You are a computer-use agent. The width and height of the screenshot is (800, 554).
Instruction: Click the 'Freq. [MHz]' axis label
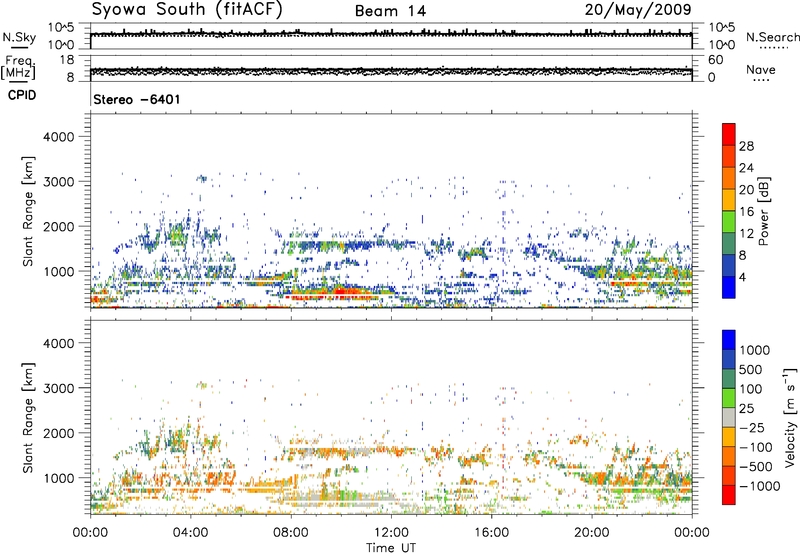pos(18,68)
